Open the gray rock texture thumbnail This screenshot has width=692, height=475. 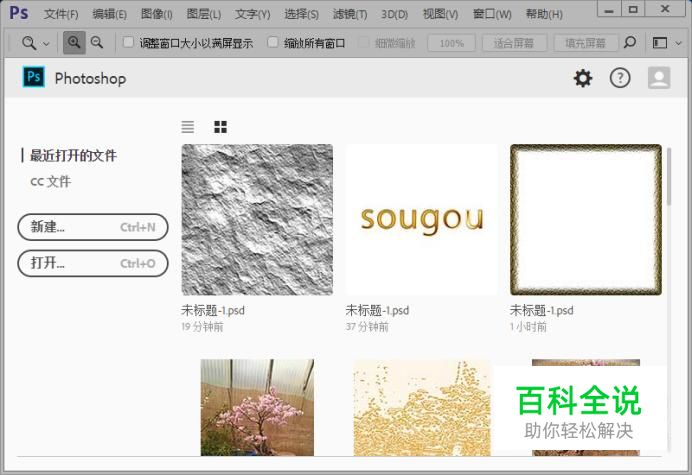257,219
